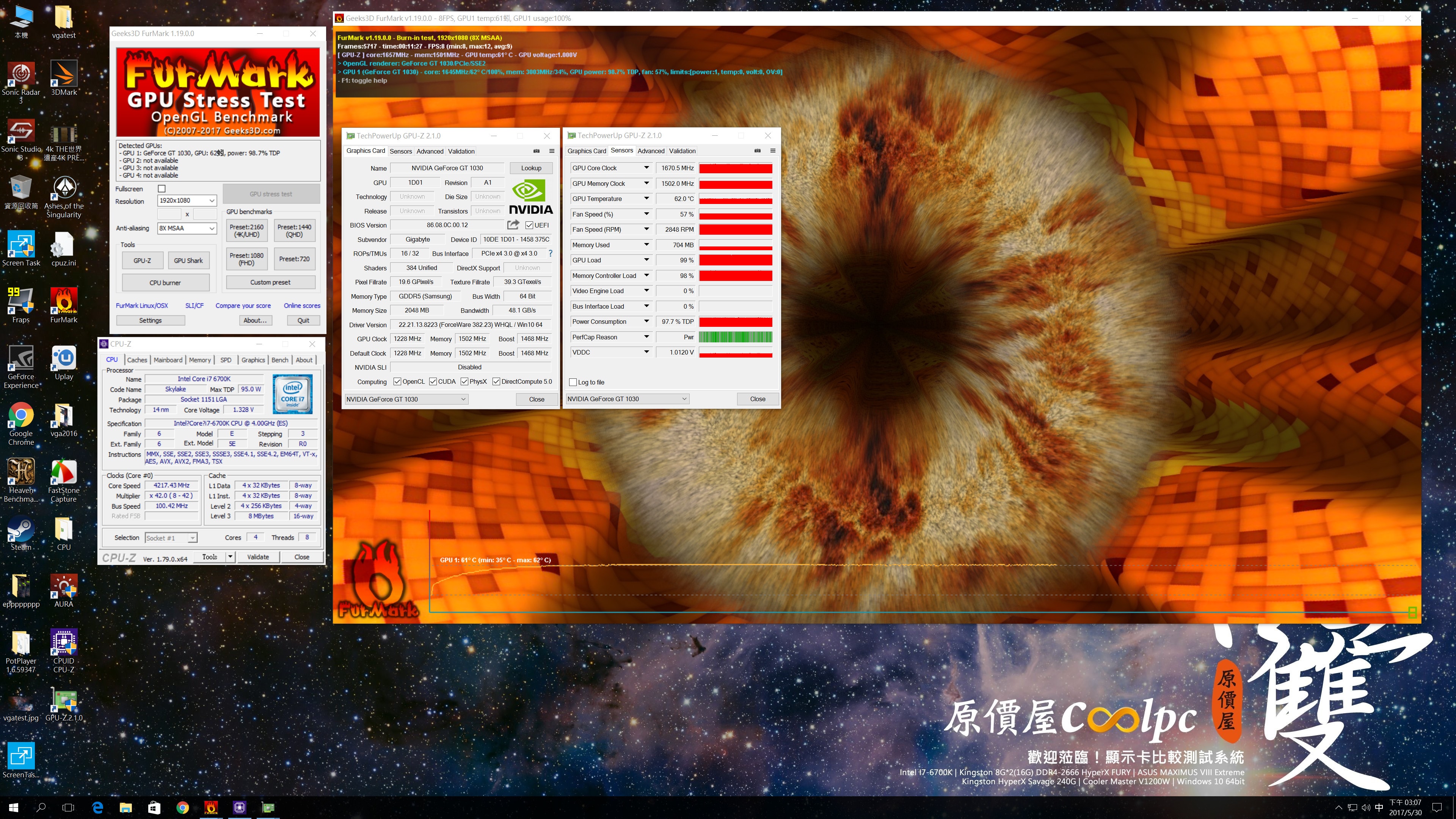
Task: Open the taskbar Action Center icon
Action: [x=1437, y=807]
